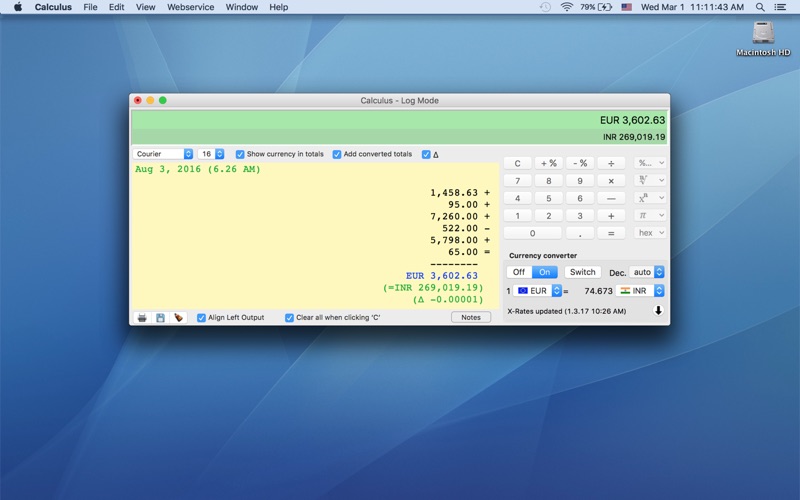Viewport: 800px width, 500px height.
Task: Open the power x^n dropdown
Action: pos(651,198)
